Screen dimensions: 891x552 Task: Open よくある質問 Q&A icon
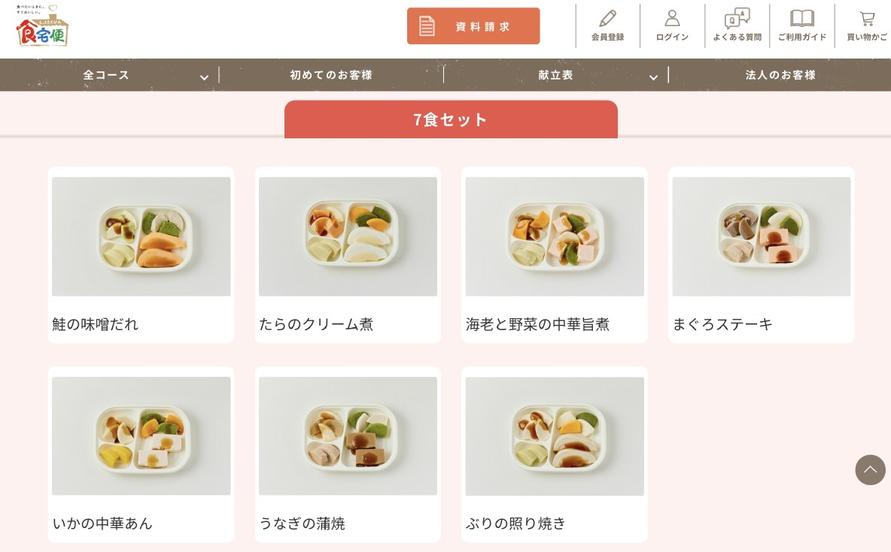coord(737,19)
